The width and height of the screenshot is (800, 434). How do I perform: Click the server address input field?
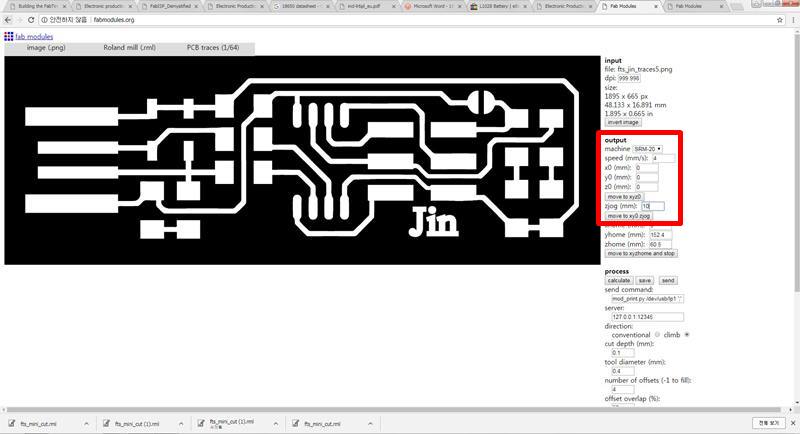[x=647, y=317]
